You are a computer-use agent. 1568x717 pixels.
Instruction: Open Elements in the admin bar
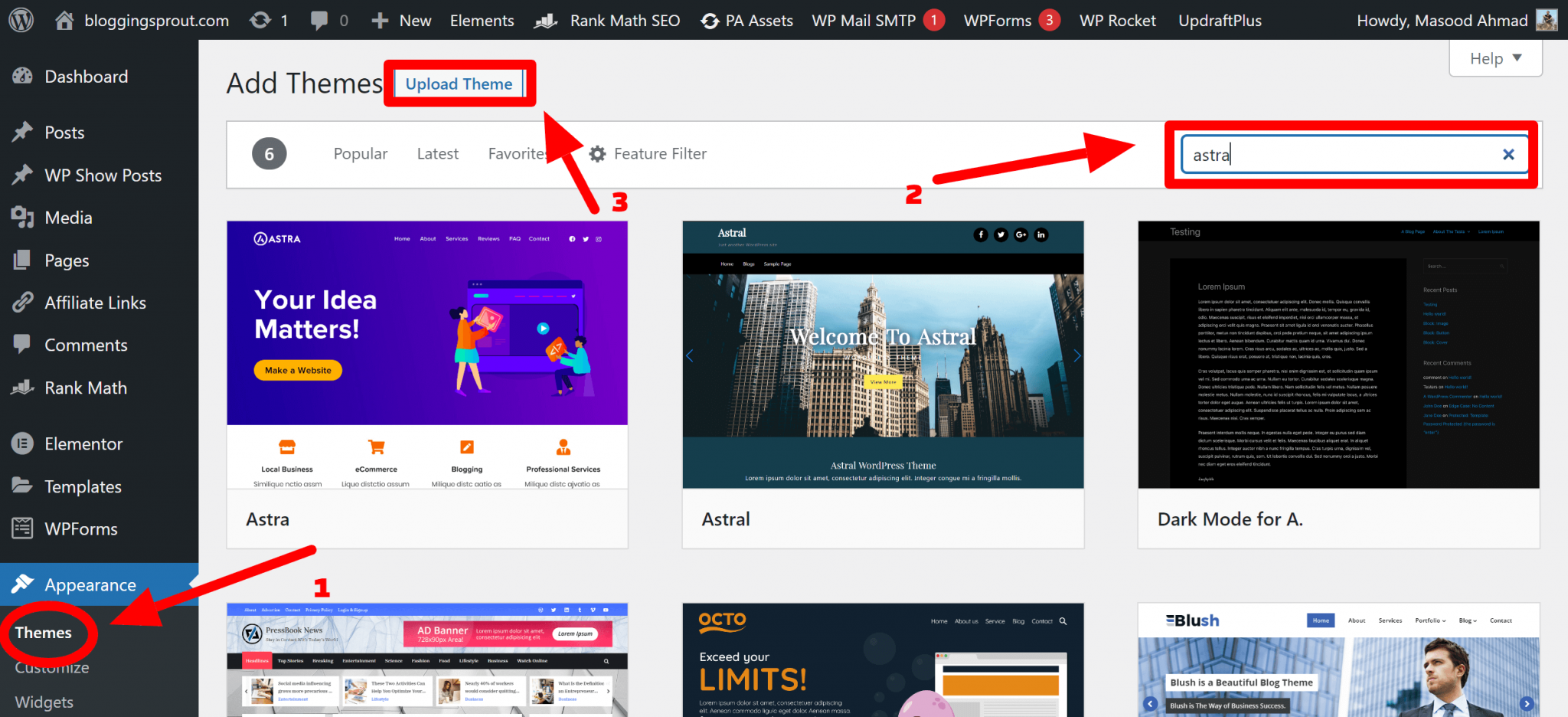[x=482, y=21]
